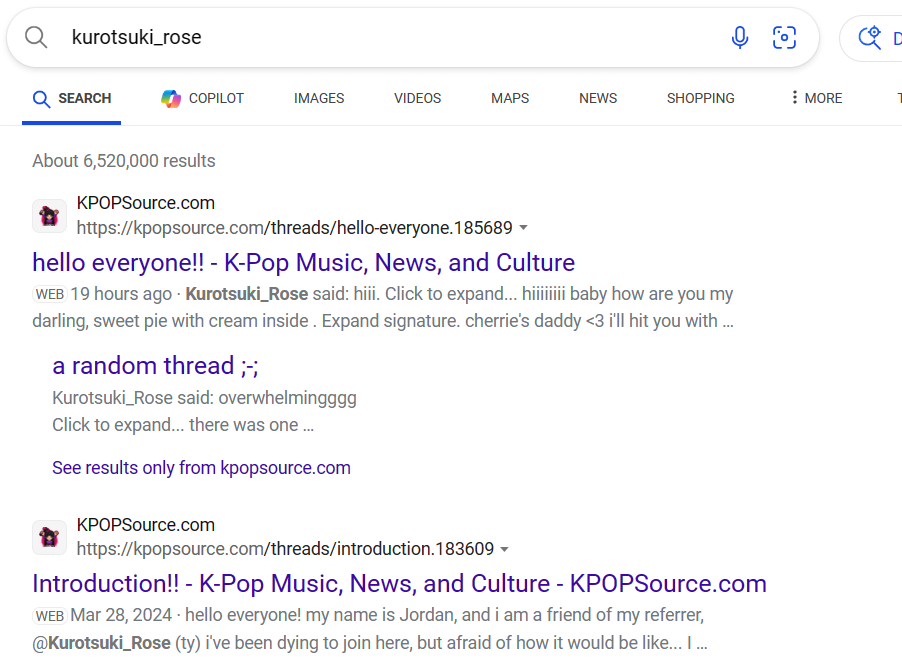Click the magnifier icon in the search box

[x=36, y=37]
